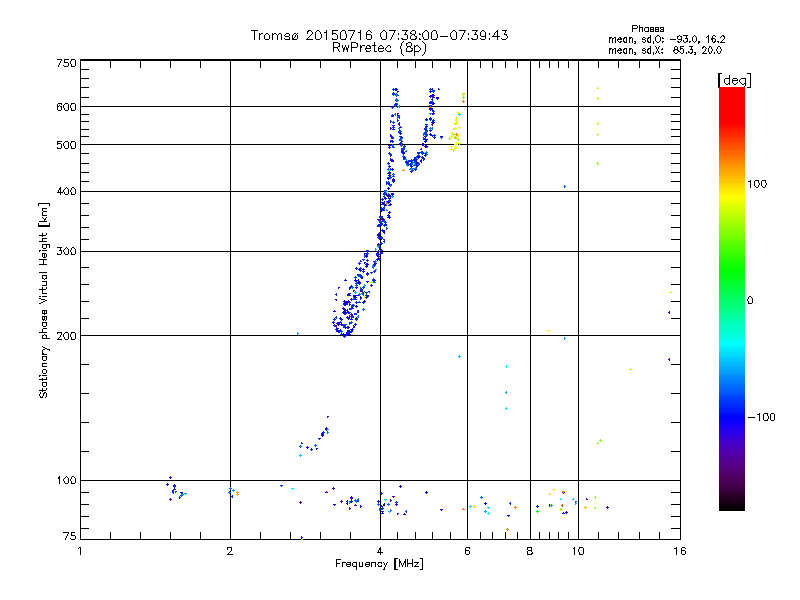
Task: Click y-axis tick label "200"
Action: (66, 336)
